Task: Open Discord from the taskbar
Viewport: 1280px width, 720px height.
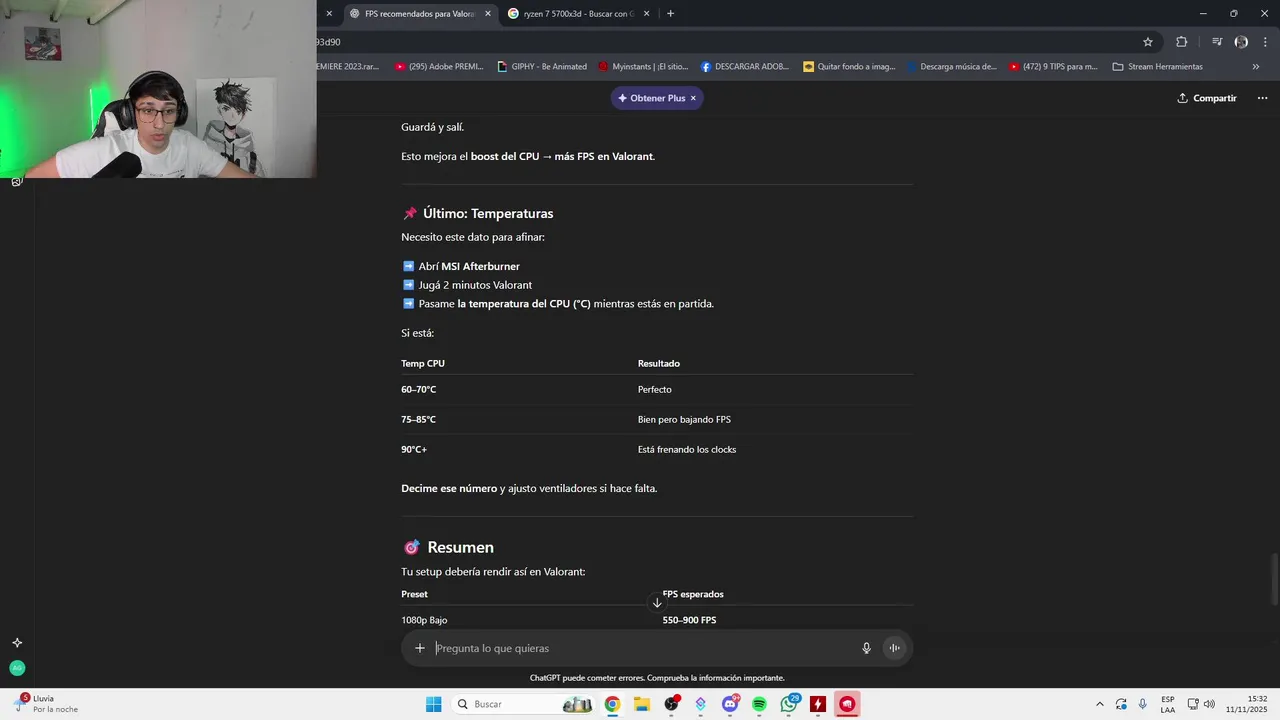Action: (x=730, y=704)
